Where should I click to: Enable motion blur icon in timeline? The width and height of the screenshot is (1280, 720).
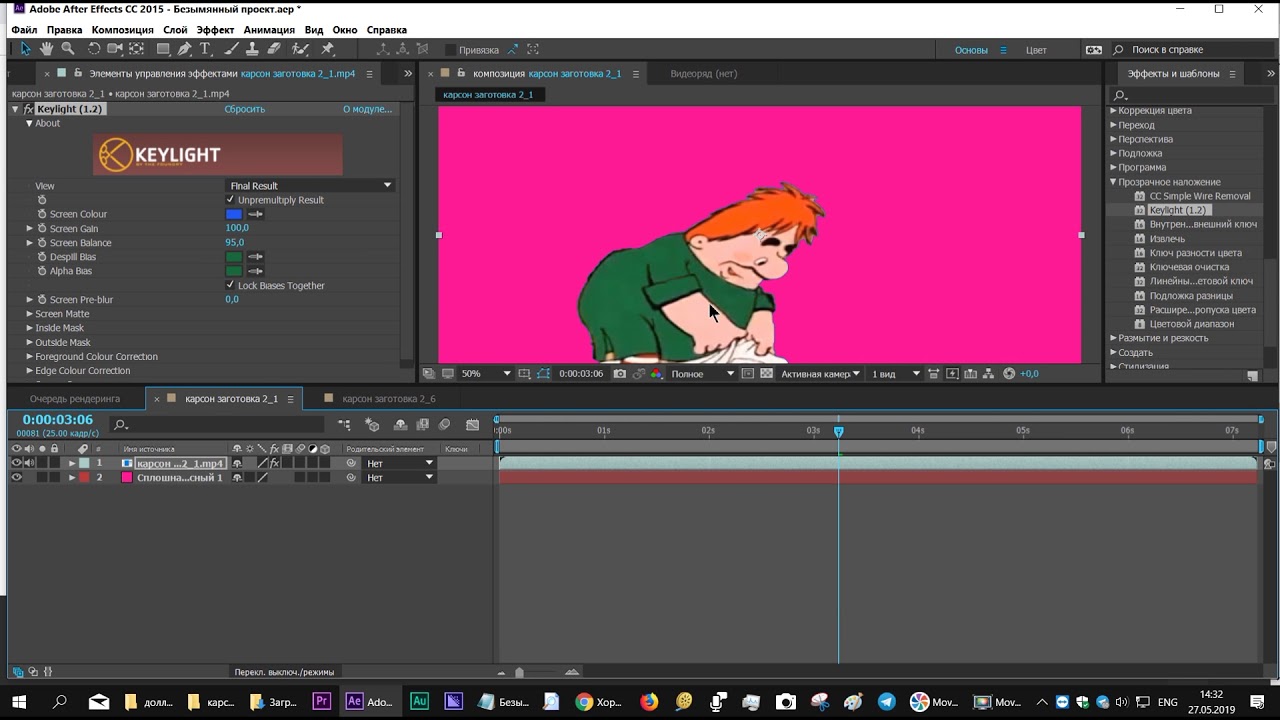pos(445,425)
